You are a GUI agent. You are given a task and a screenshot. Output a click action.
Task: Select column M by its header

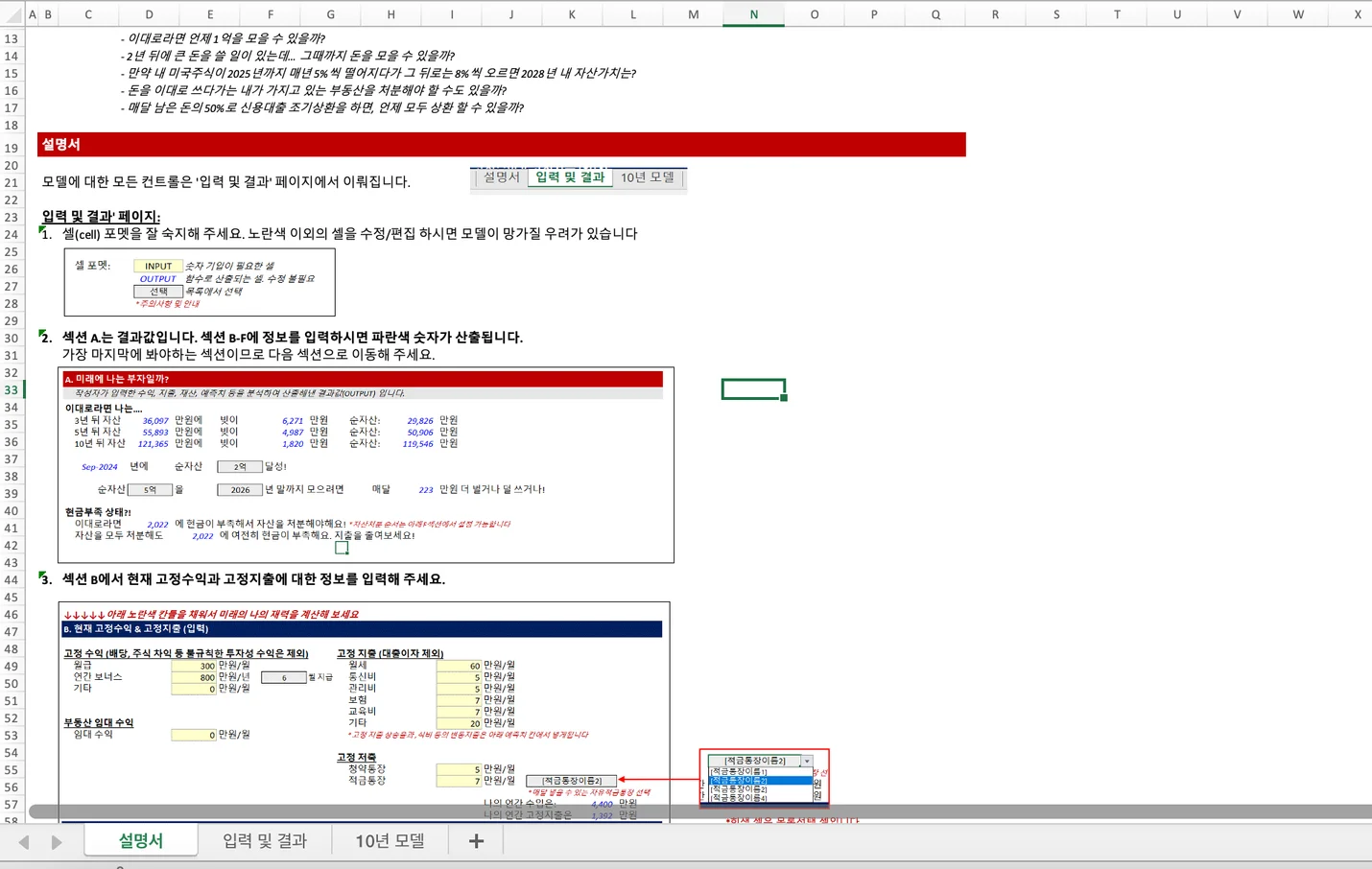[693, 14]
